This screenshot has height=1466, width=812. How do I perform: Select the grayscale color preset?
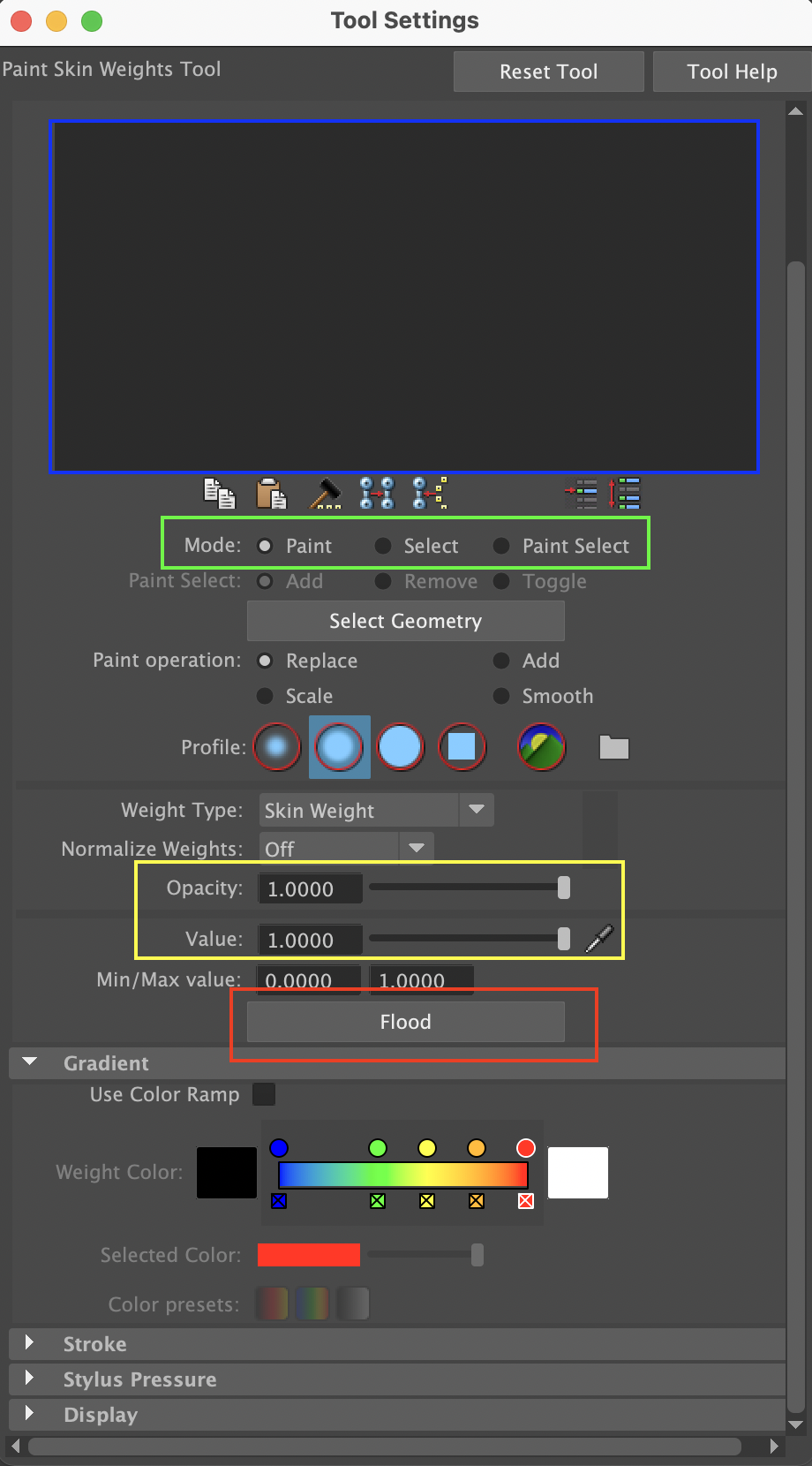pos(353,1304)
